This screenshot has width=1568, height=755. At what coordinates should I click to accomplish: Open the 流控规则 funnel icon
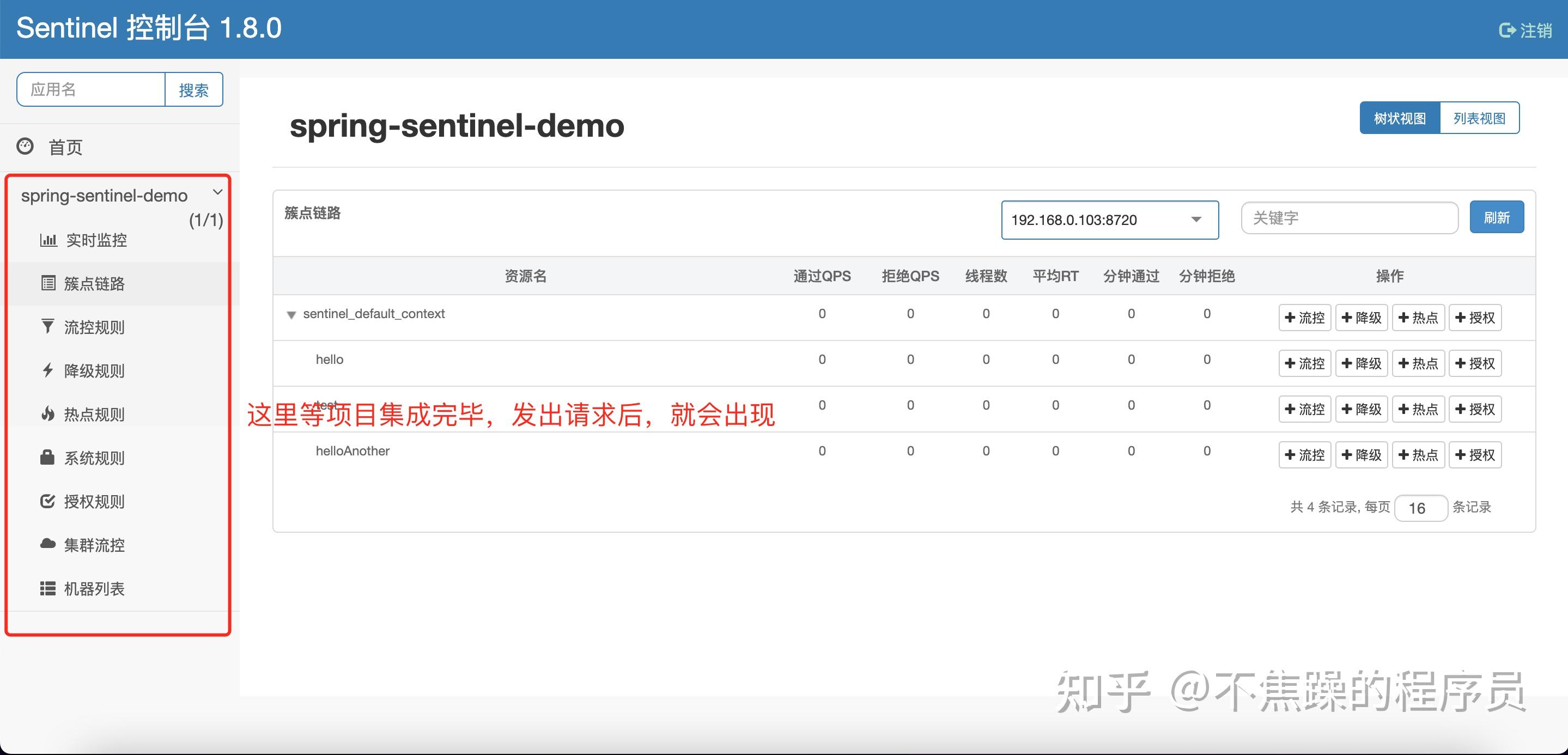[48, 327]
